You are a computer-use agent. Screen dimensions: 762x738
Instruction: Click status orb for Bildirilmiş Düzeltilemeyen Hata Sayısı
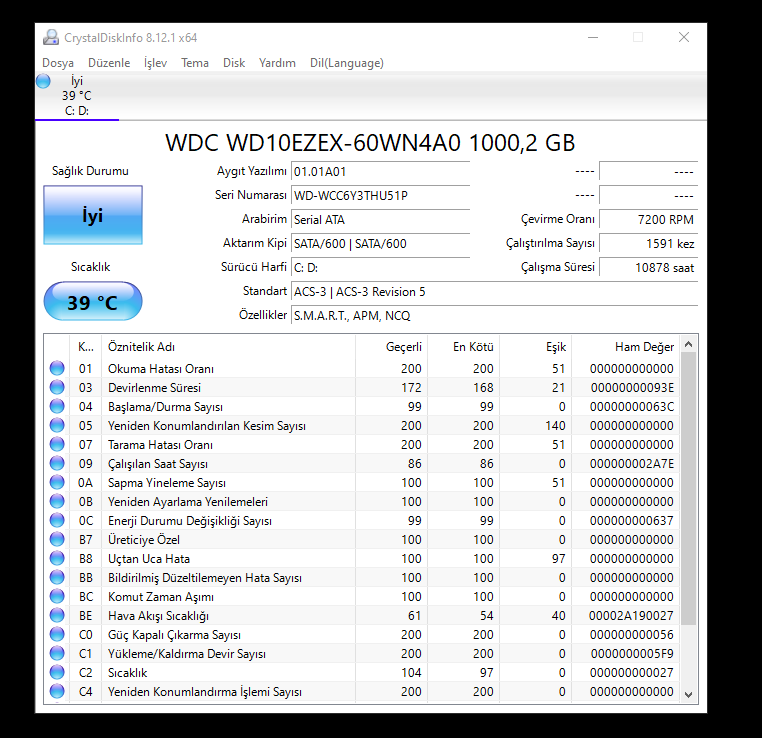tap(57, 577)
